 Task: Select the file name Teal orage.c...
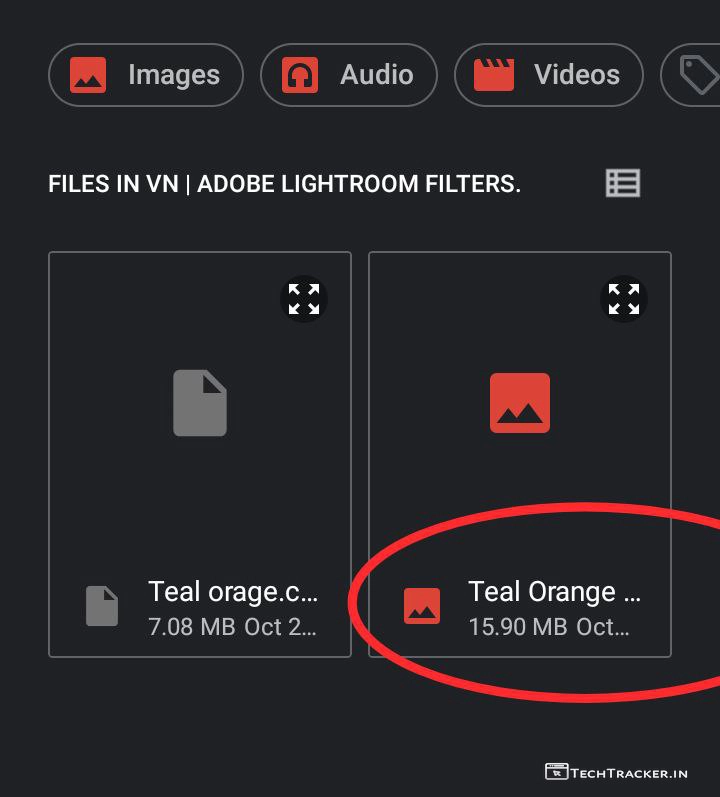[x=233, y=592]
